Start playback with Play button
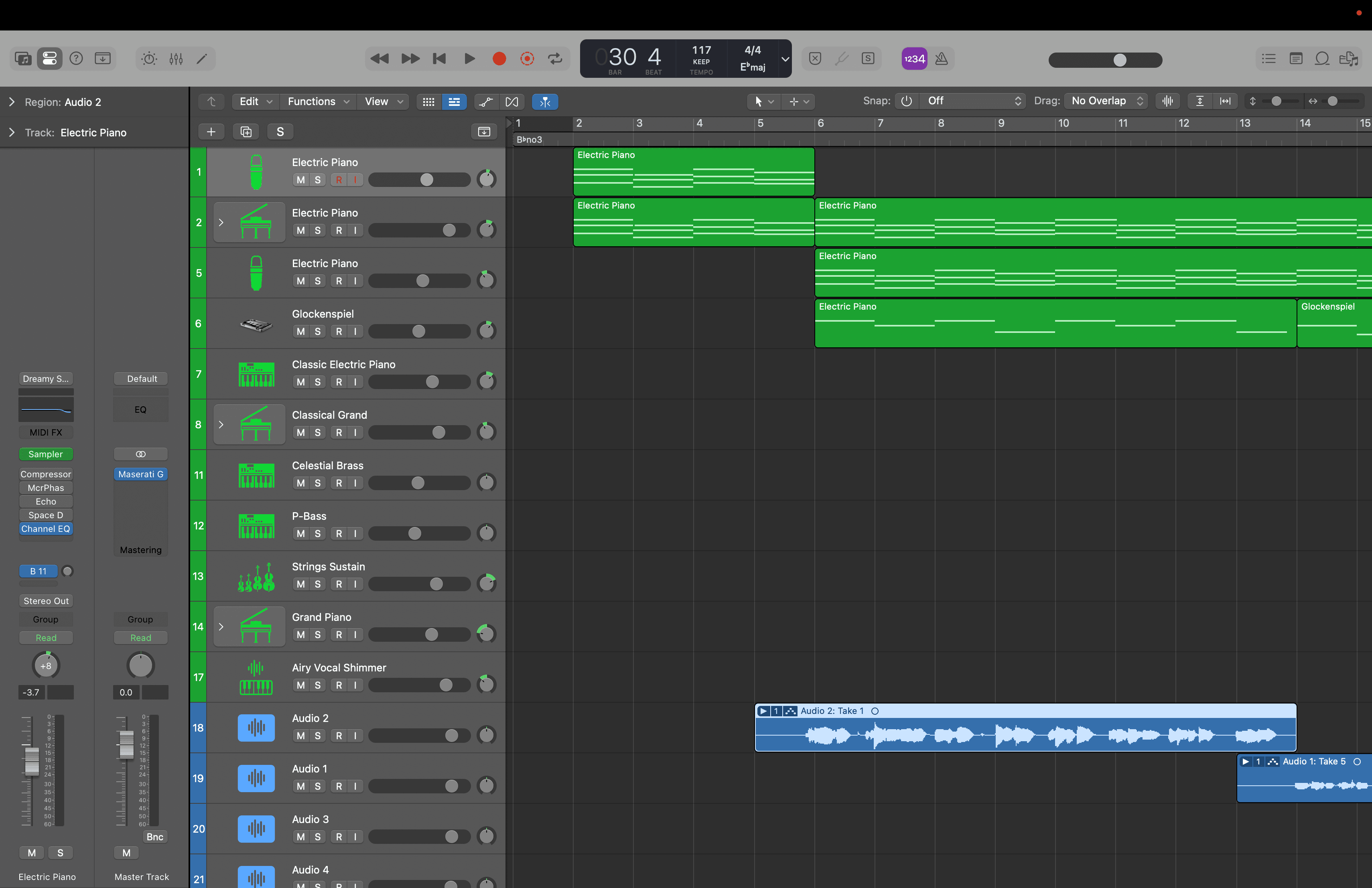The height and width of the screenshot is (888, 1372). point(469,58)
